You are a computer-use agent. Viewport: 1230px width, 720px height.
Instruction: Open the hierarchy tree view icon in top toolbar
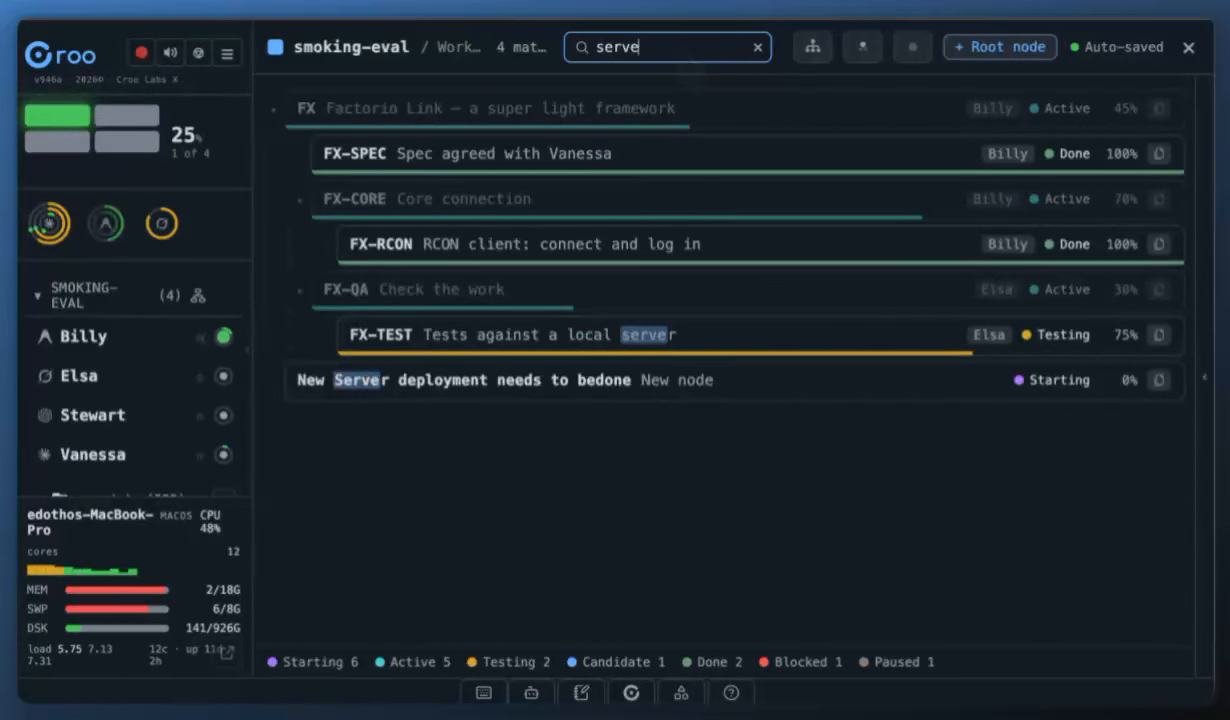813,47
